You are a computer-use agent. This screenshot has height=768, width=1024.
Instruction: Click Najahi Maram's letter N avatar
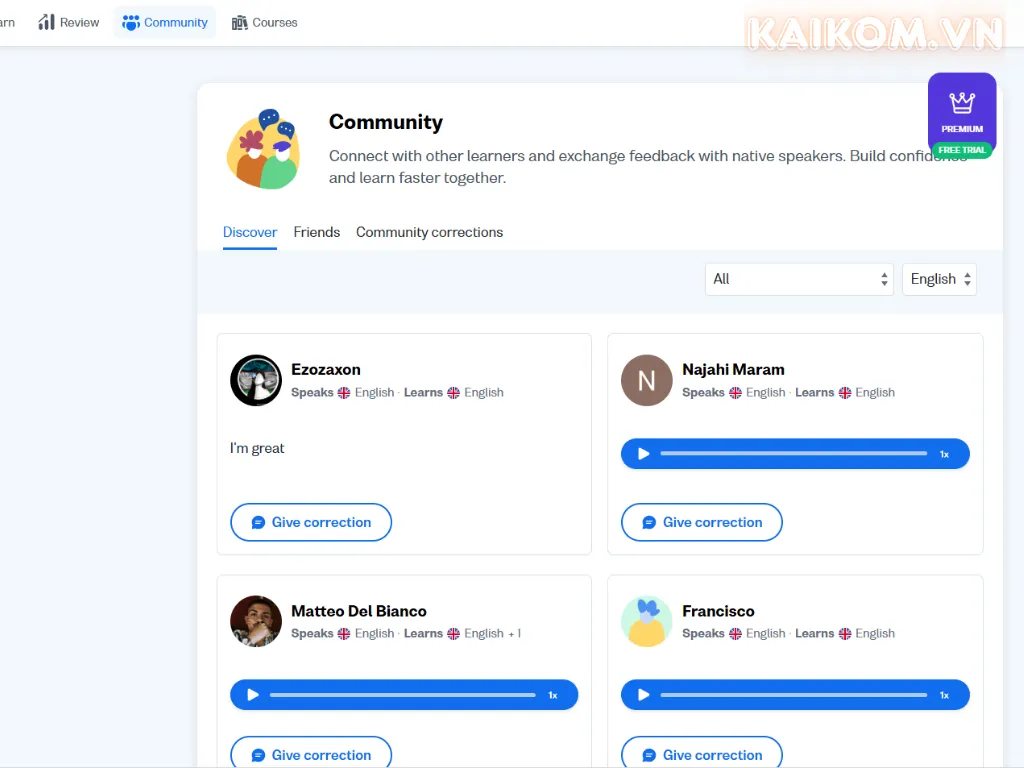[646, 380]
